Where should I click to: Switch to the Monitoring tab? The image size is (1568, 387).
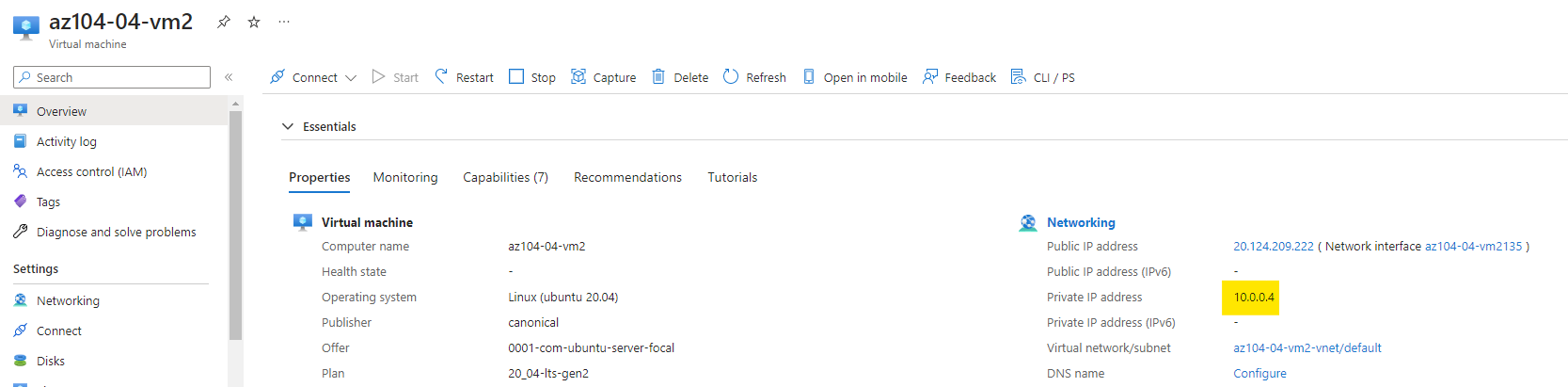pyautogui.click(x=405, y=177)
